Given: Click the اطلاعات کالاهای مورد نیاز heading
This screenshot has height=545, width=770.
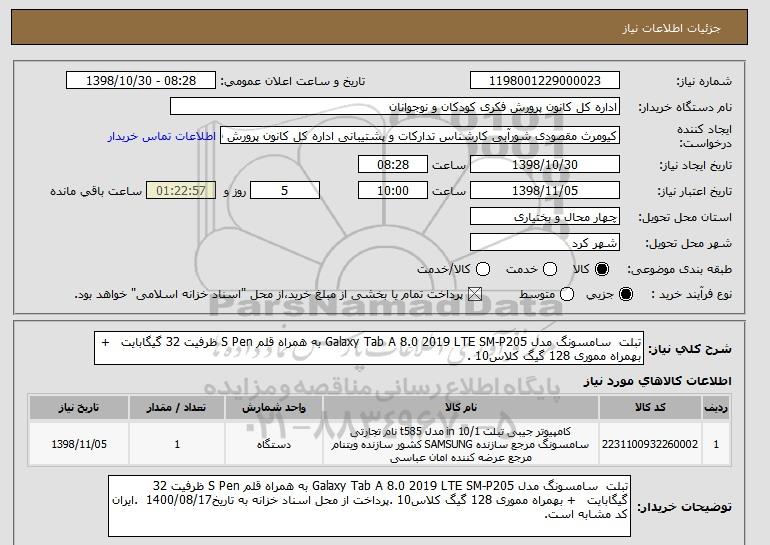Looking at the screenshot, I should click(x=657, y=381).
